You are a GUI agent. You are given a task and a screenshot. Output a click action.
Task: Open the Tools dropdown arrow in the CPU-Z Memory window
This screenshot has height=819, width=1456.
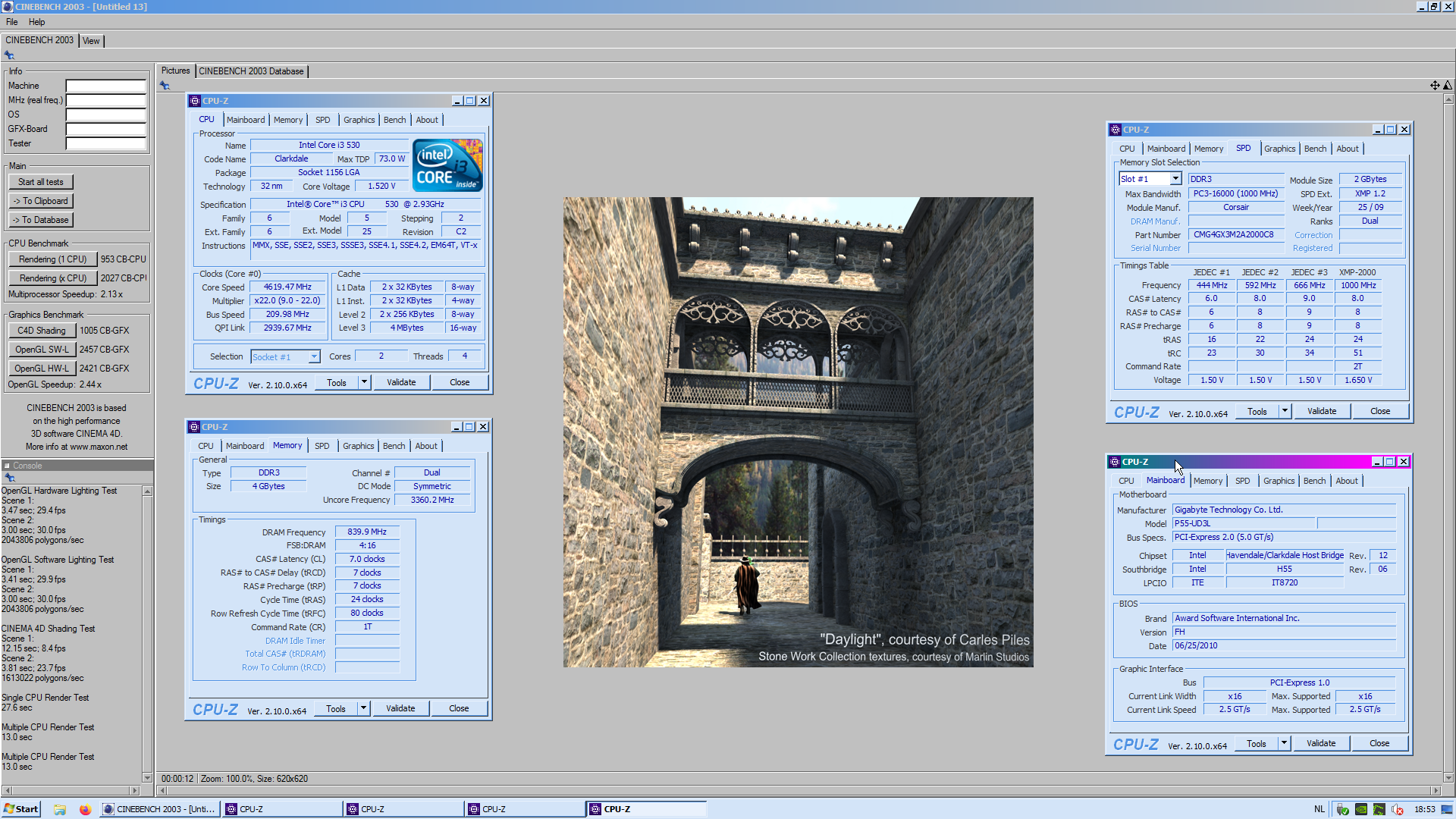pyautogui.click(x=363, y=708)
